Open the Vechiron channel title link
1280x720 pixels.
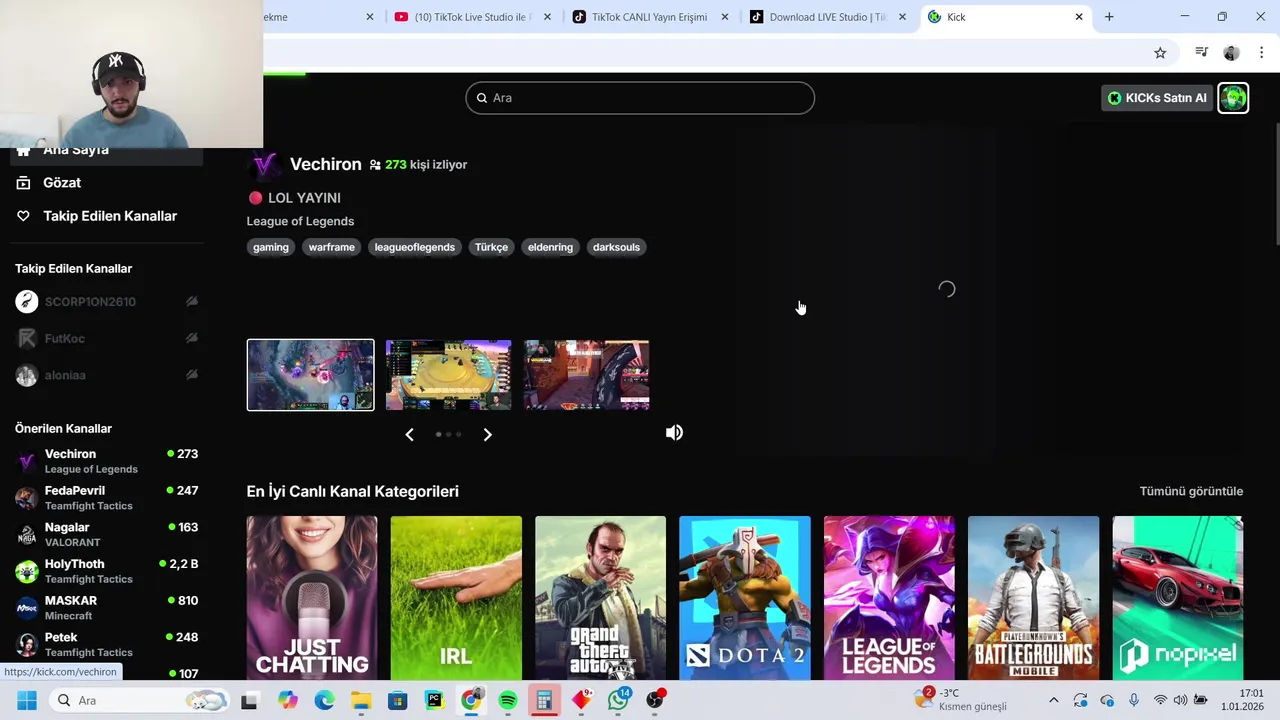click(325, 164)
